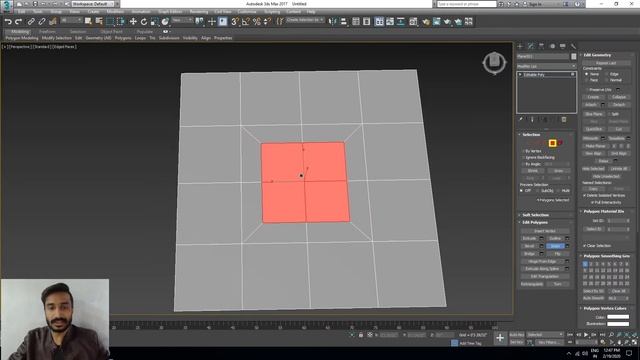Screen dimensions: 640x360
Task: Collapse the Selection rollout
Action: click(x=530, y=135)
